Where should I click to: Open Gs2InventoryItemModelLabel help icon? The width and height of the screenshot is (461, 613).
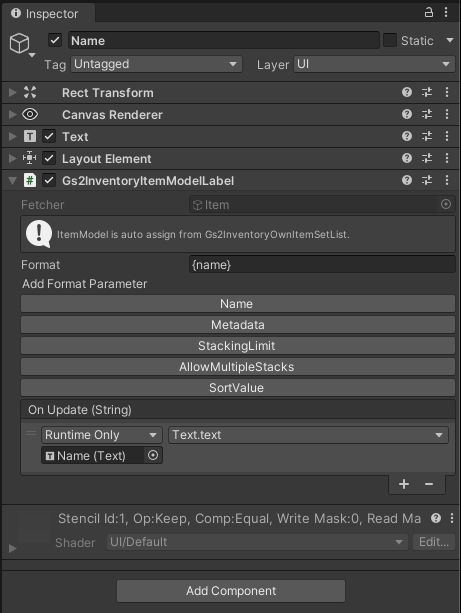[x=407, y=180]
